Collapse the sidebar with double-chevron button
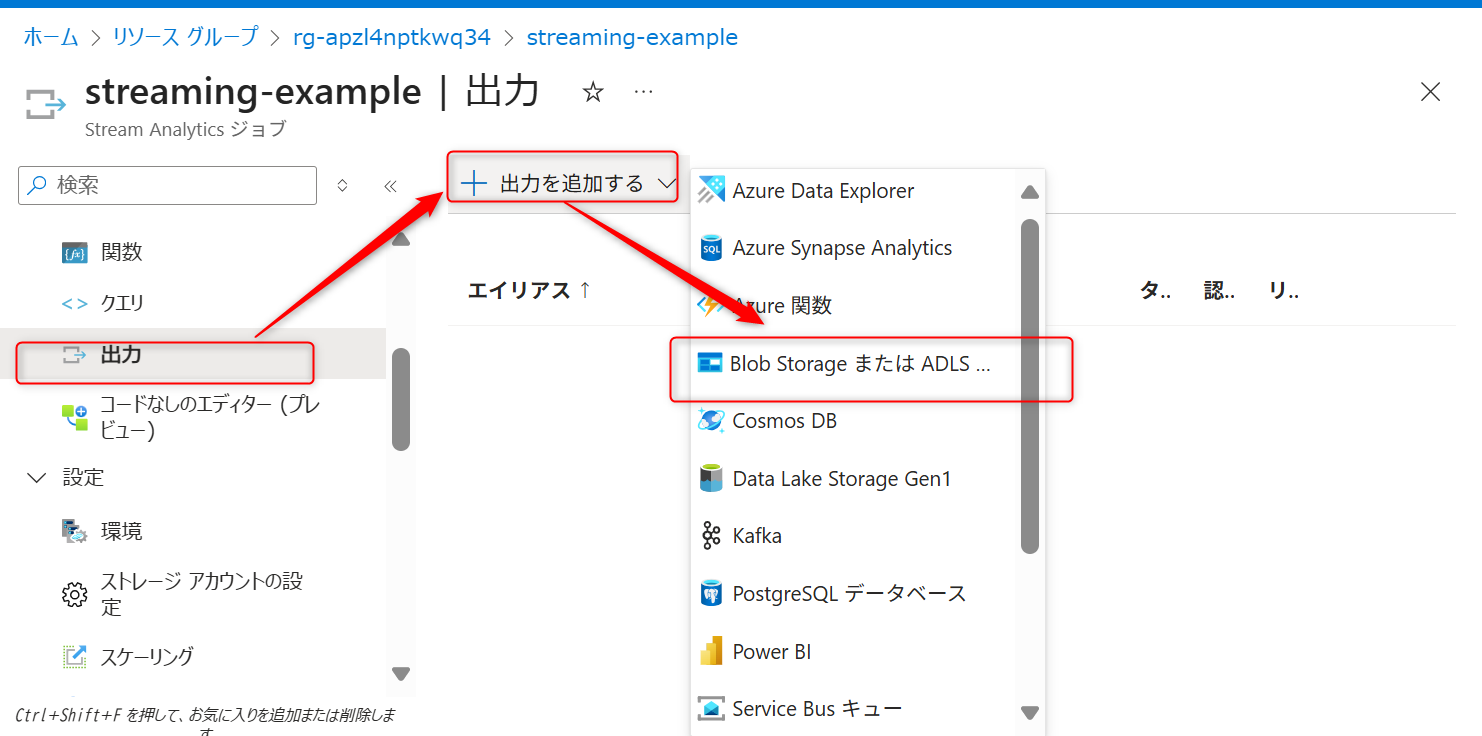The width and height of the screenshot is (1482, 736). pos(391,186)
